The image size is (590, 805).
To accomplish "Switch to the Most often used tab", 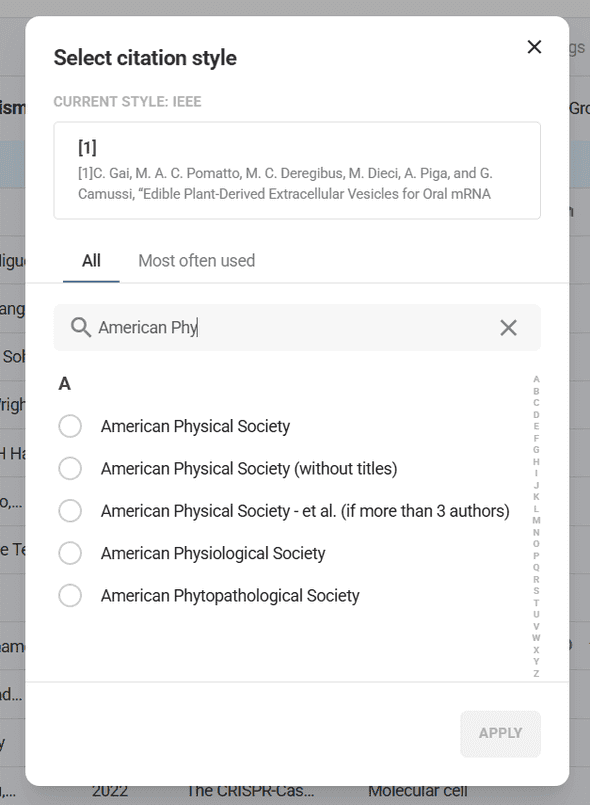I will [x=196, y=260].
